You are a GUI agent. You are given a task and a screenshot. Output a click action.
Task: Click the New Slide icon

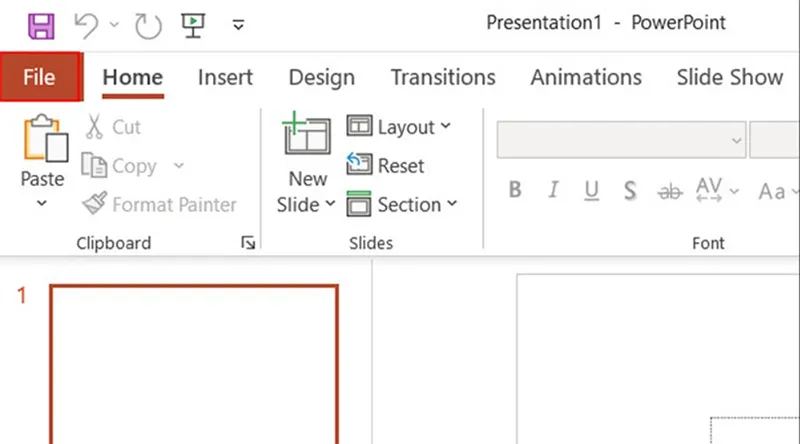coord(307,135)
